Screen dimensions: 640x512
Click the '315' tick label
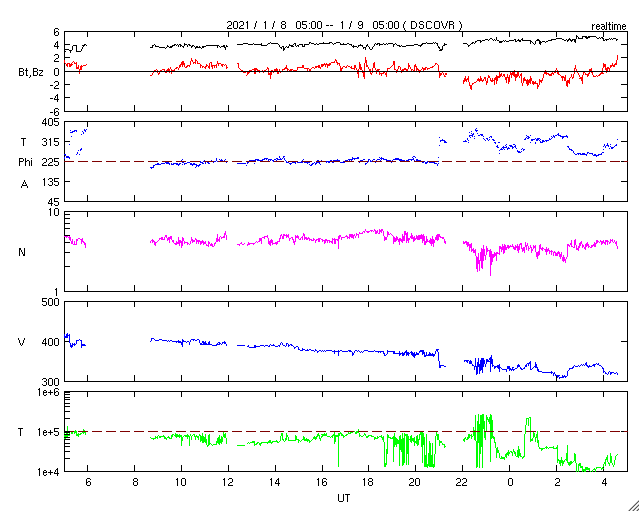[x=52, y=142]
